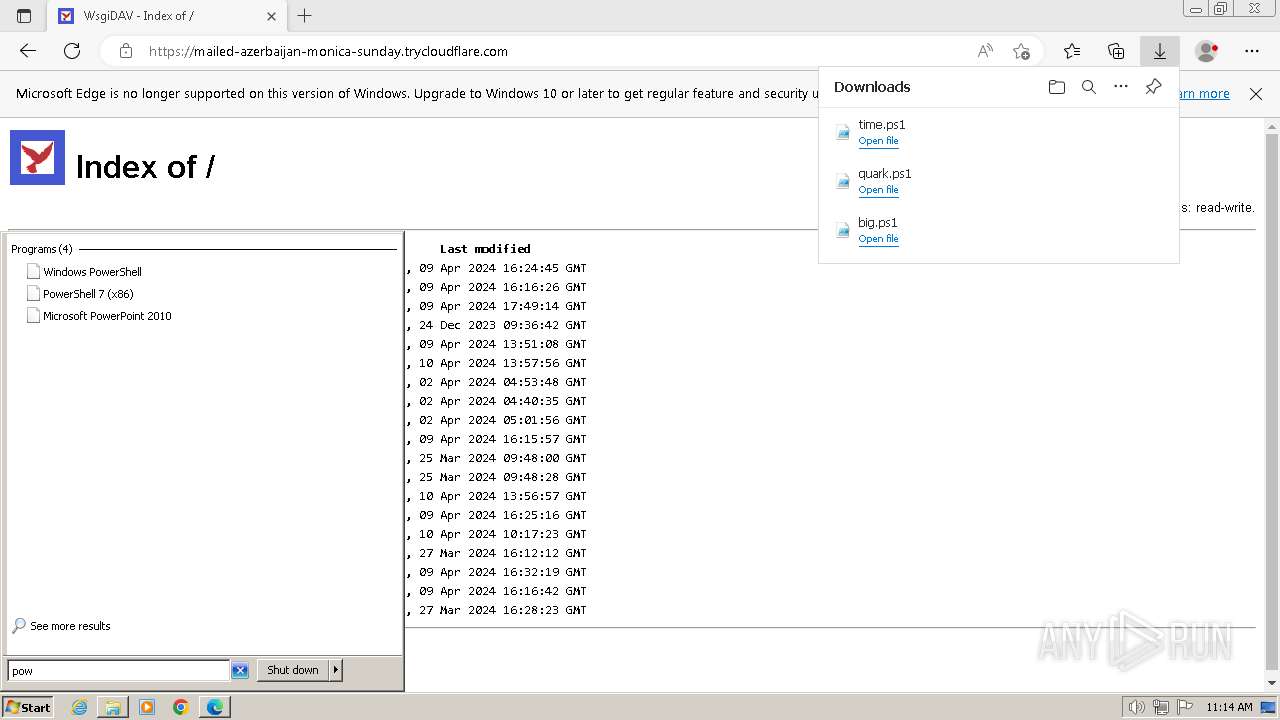
Task: Open the Collections icon
Action: (1116, 51)
